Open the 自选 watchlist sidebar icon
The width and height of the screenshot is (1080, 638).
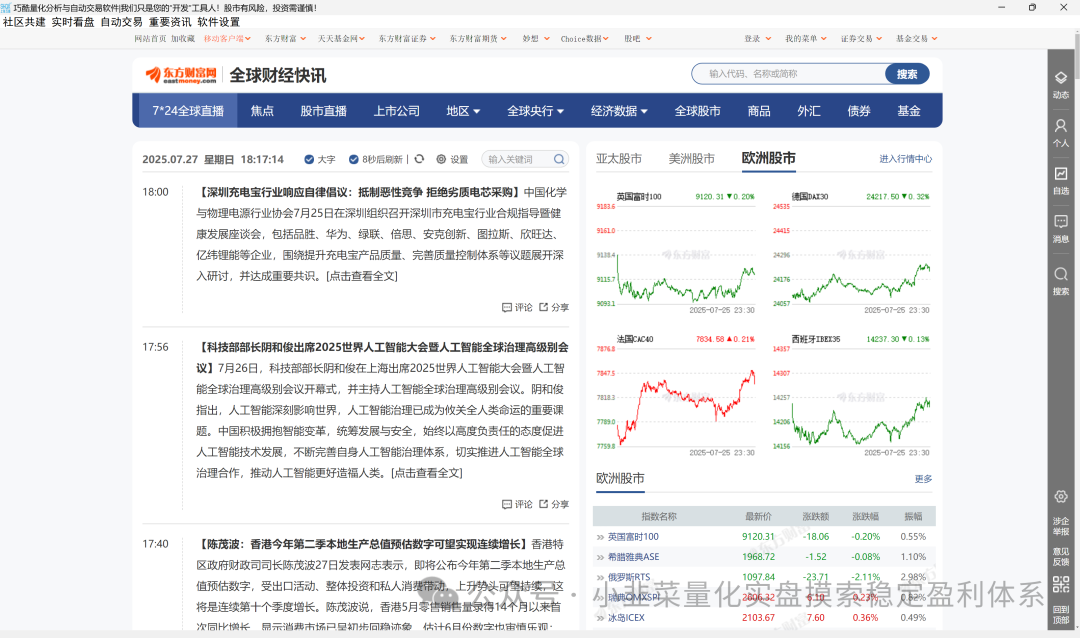[1061, 174]
